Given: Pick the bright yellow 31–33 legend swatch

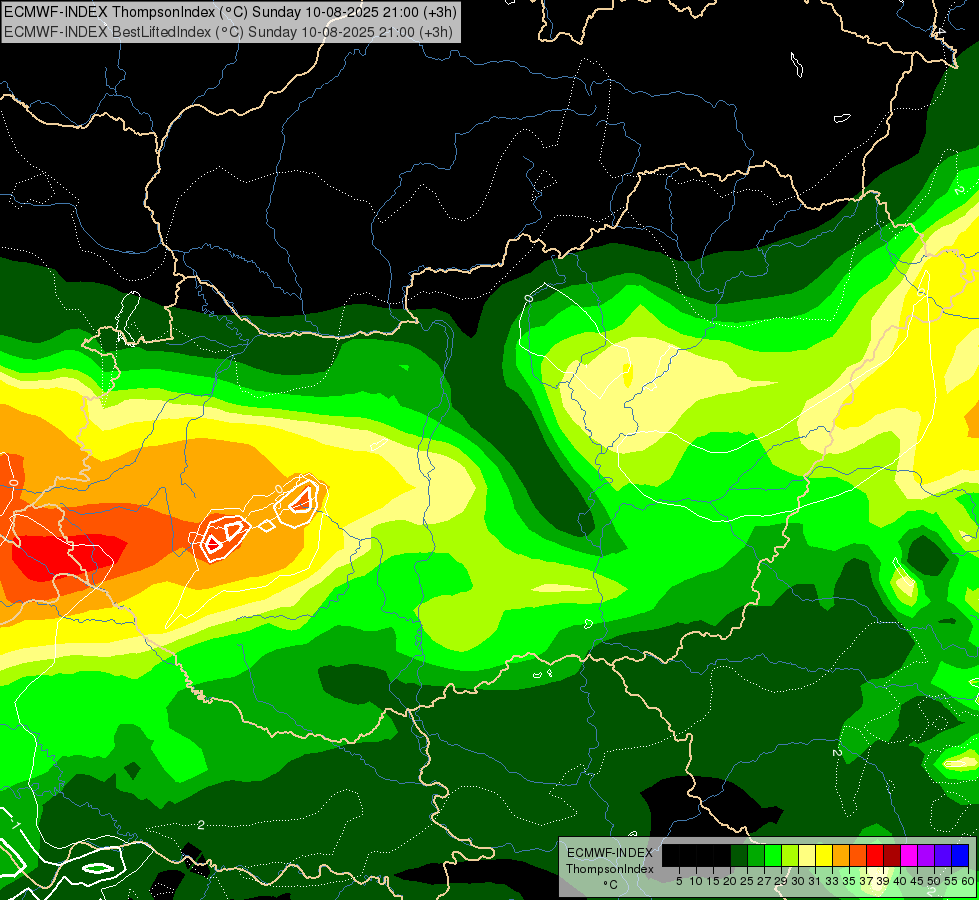Looking at the screenshot, I should pos(824,855).
